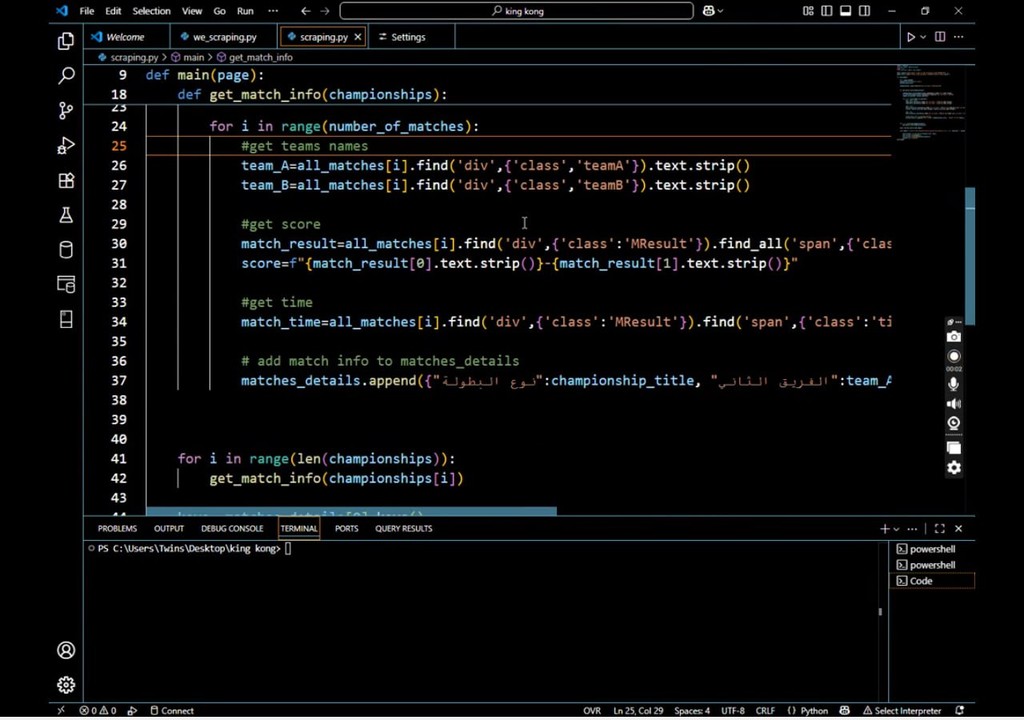Open the Explorer view in activity bar
This screenshot has height=720, width=1024.
point(66,41)
